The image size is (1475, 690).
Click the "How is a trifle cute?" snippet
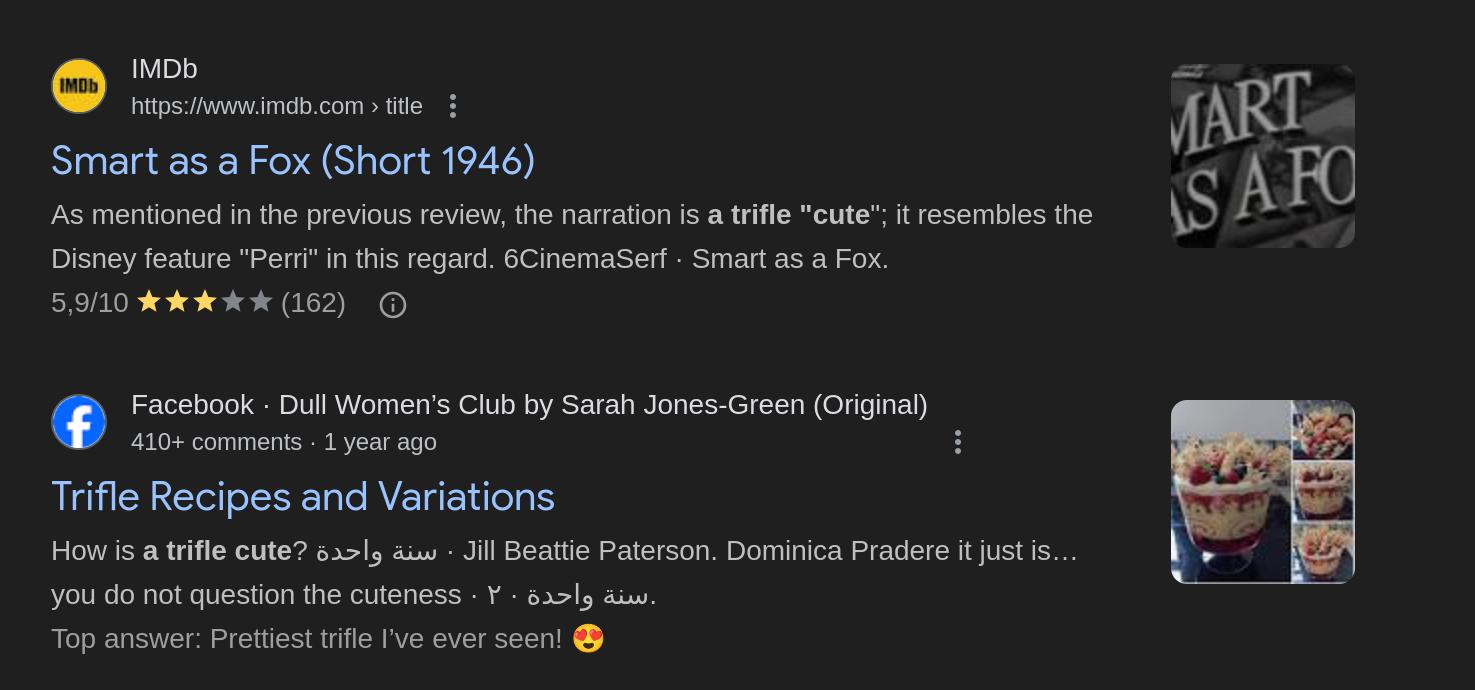coord(563,572)
